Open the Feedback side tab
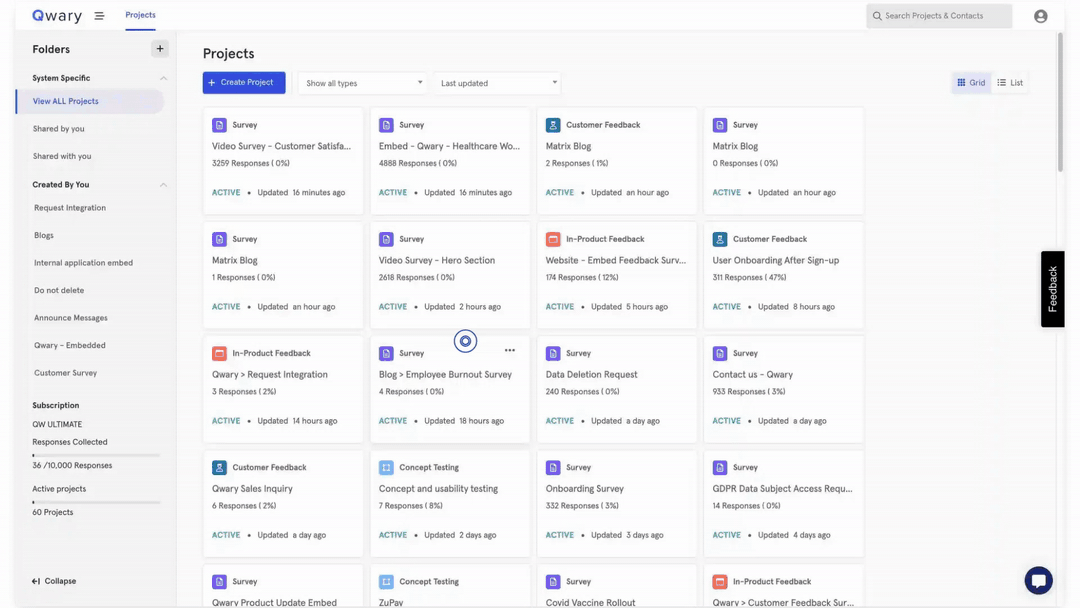The height and width of the screenshot is (608, 1080). tap(1052, 289)
